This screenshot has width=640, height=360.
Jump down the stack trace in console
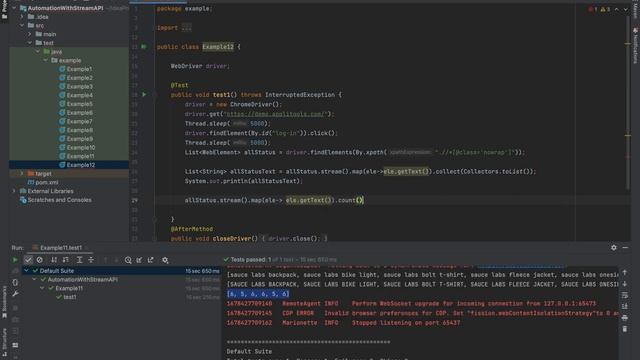(625, 284)
